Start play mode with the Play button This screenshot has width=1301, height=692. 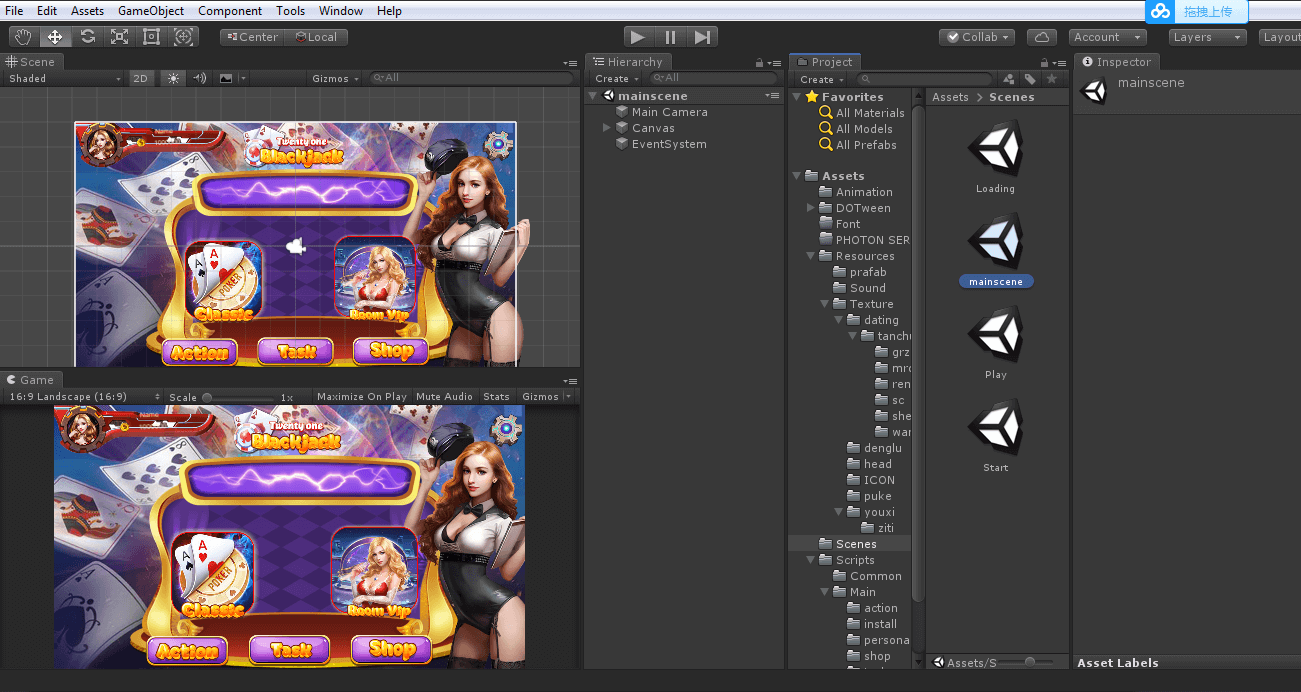638,37
